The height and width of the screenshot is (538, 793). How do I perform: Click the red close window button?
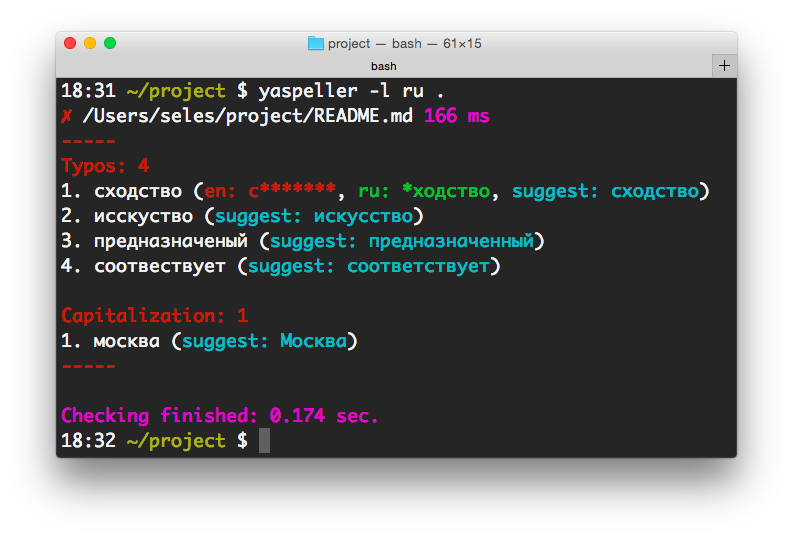[70, 43]
